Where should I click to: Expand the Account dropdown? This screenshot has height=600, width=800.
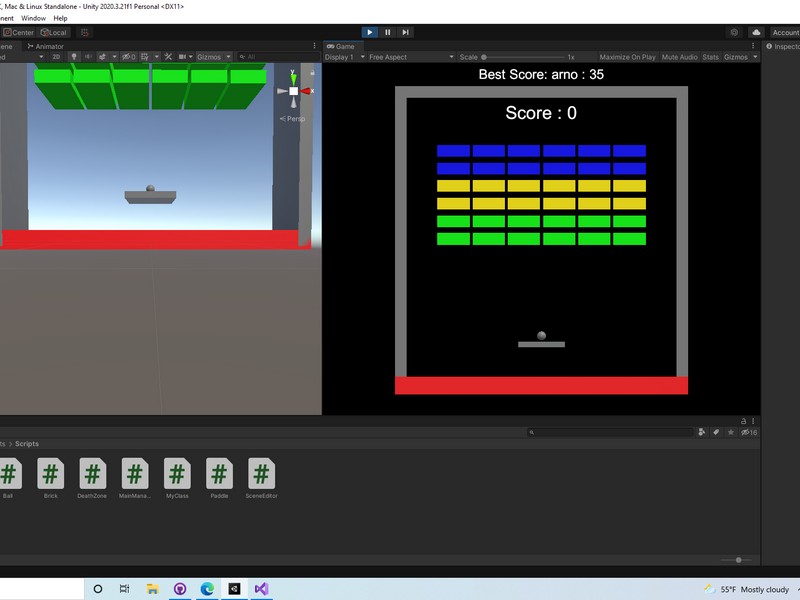tap(785, 32)
